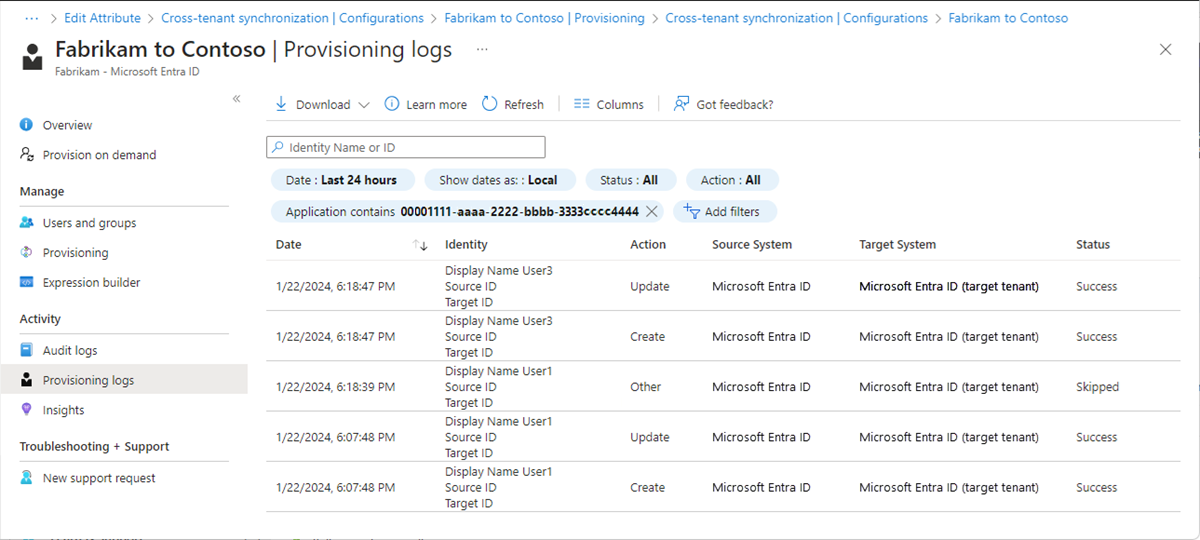The height and width of the screenshot is (540, 1200).
Task: Click the Learn more info icon
Action: point(392,104)
